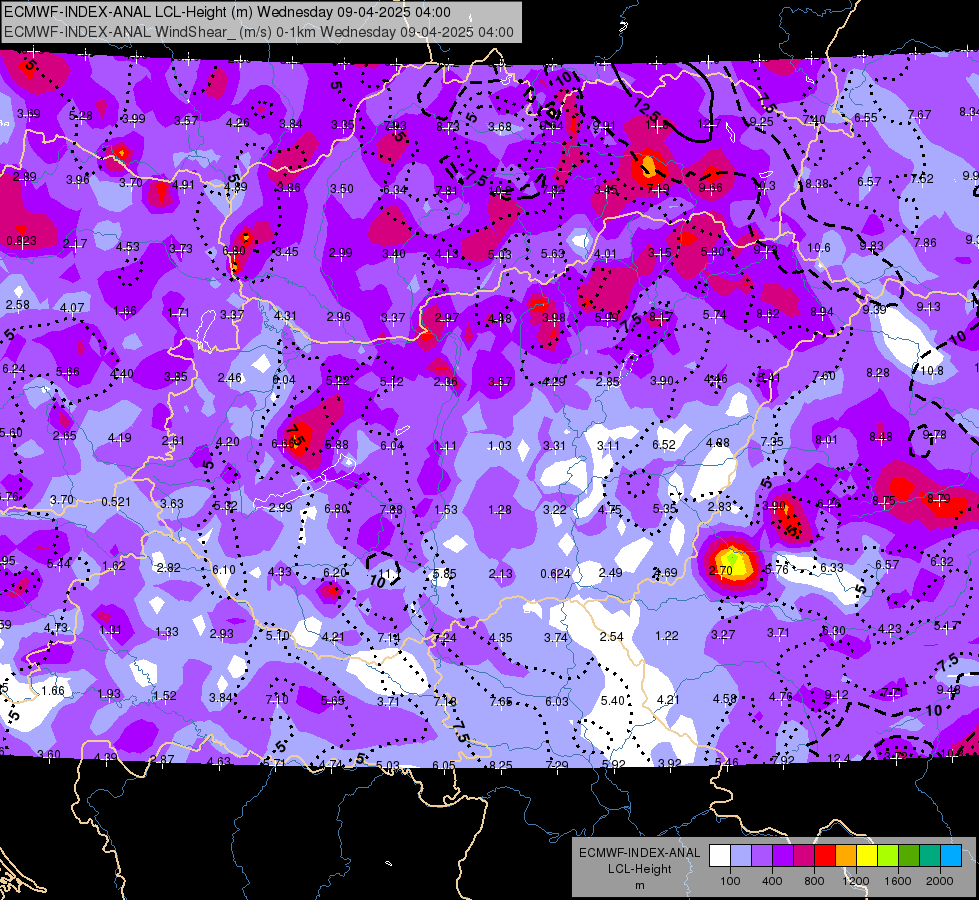Click the wind shear value 4.07

(72, 308)
